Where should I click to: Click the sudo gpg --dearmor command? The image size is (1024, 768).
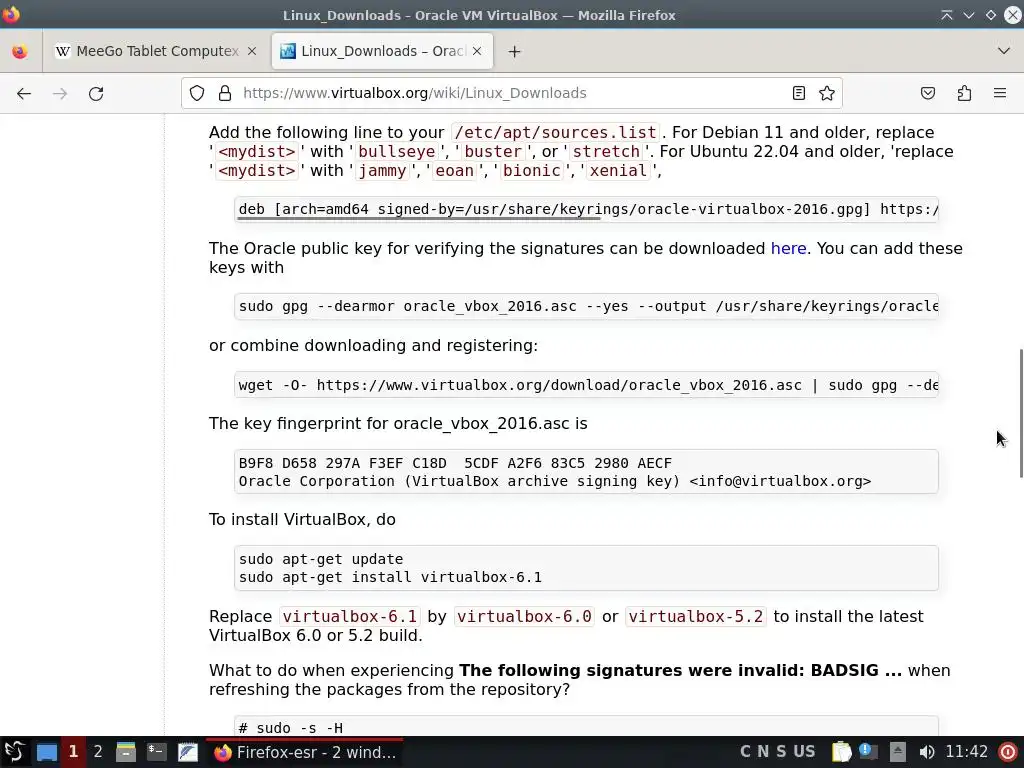coord(588,306)
